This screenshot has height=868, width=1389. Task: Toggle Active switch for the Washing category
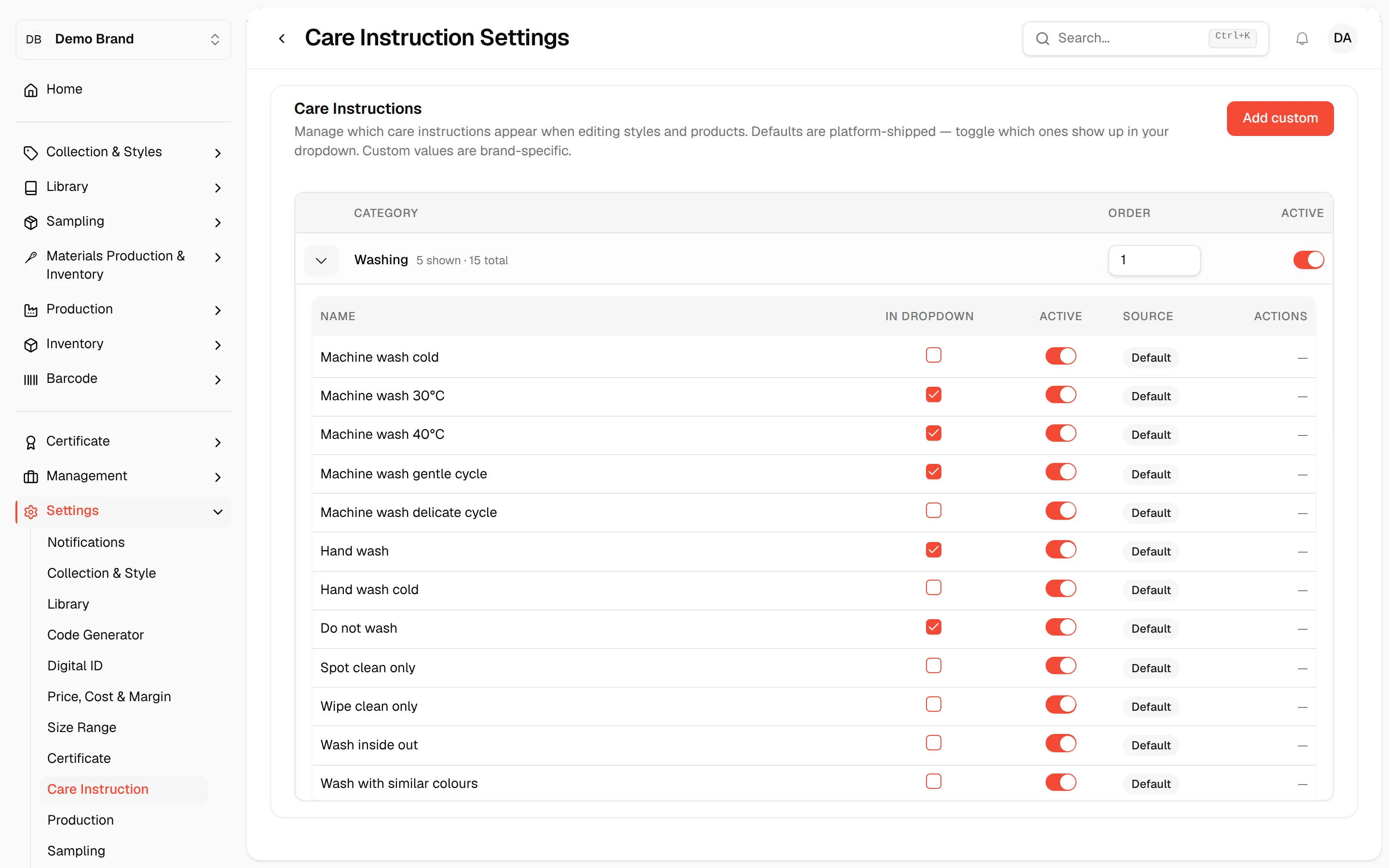pyautogui.click(x=1308, y=259)
